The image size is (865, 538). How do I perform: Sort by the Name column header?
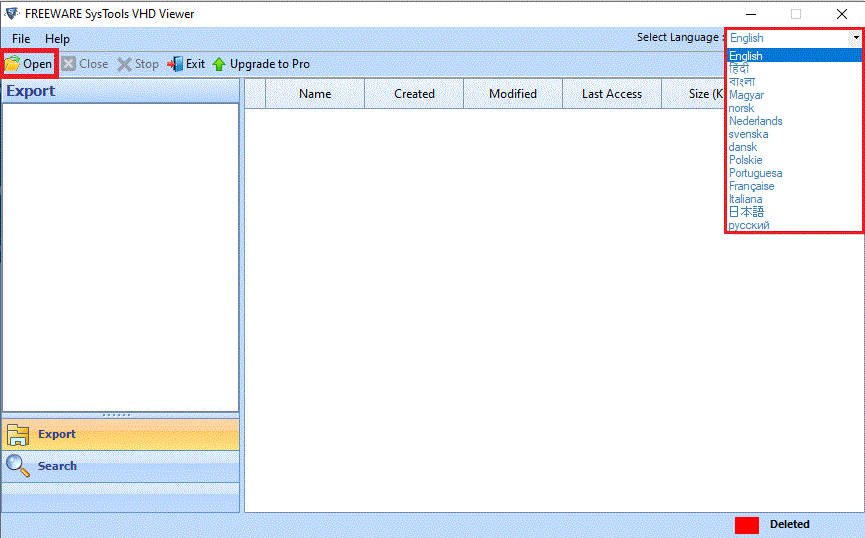coord(315,94)
